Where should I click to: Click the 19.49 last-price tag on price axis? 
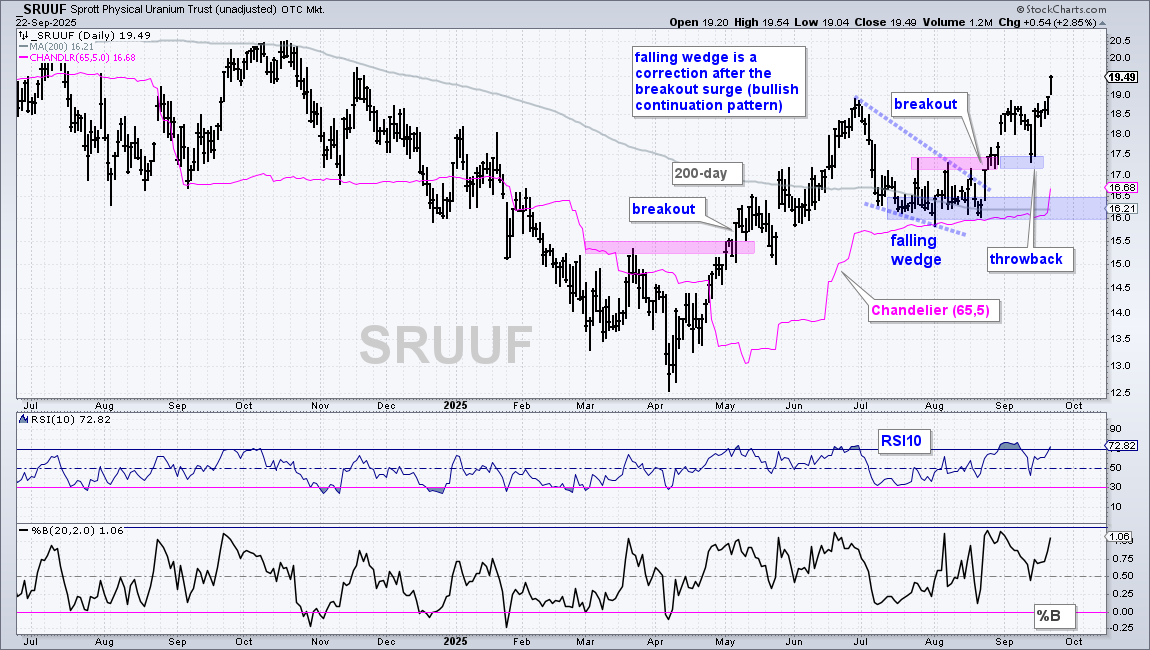pos(1121,77)
